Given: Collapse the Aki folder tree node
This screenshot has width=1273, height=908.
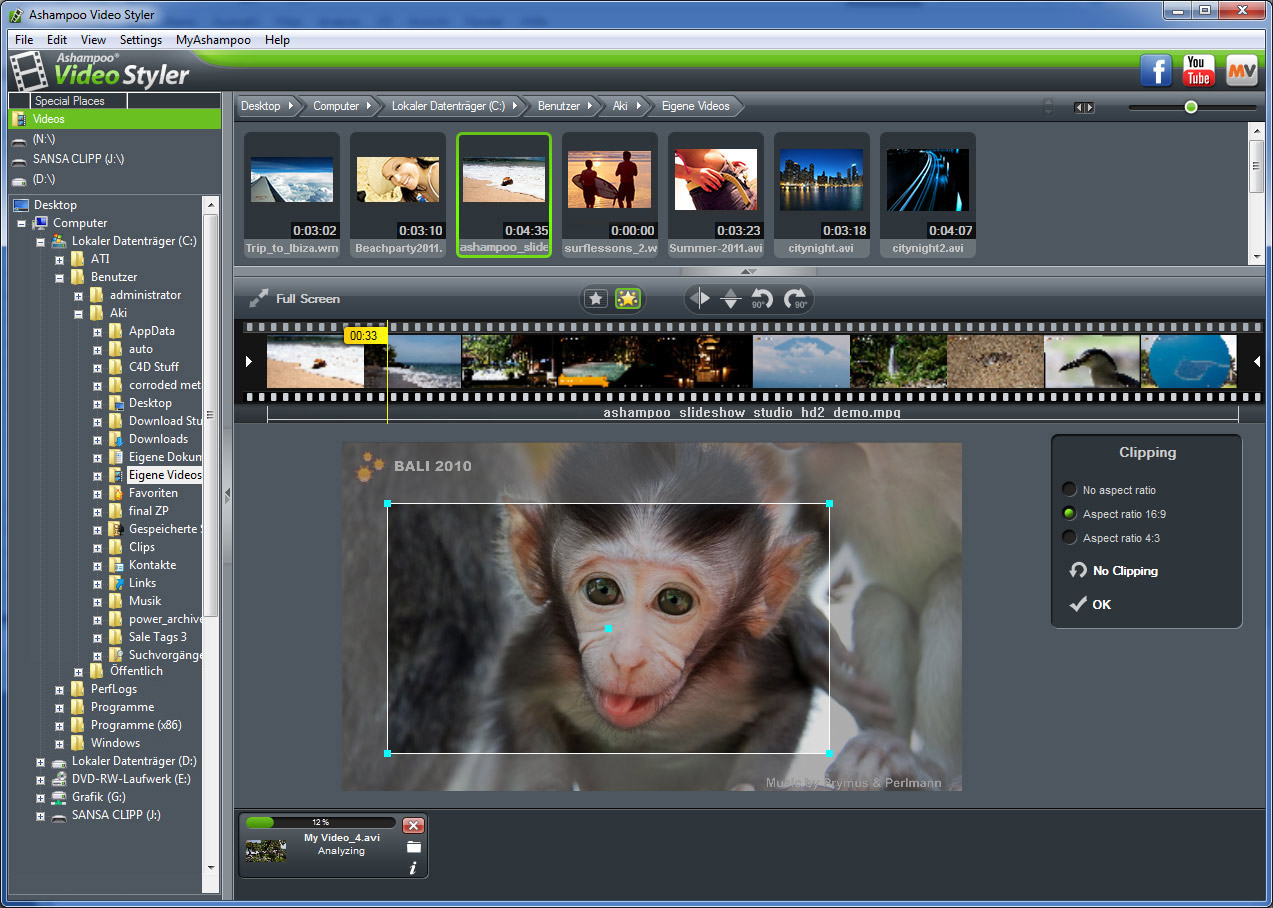Looking at the screenshot, I should 79,313.
